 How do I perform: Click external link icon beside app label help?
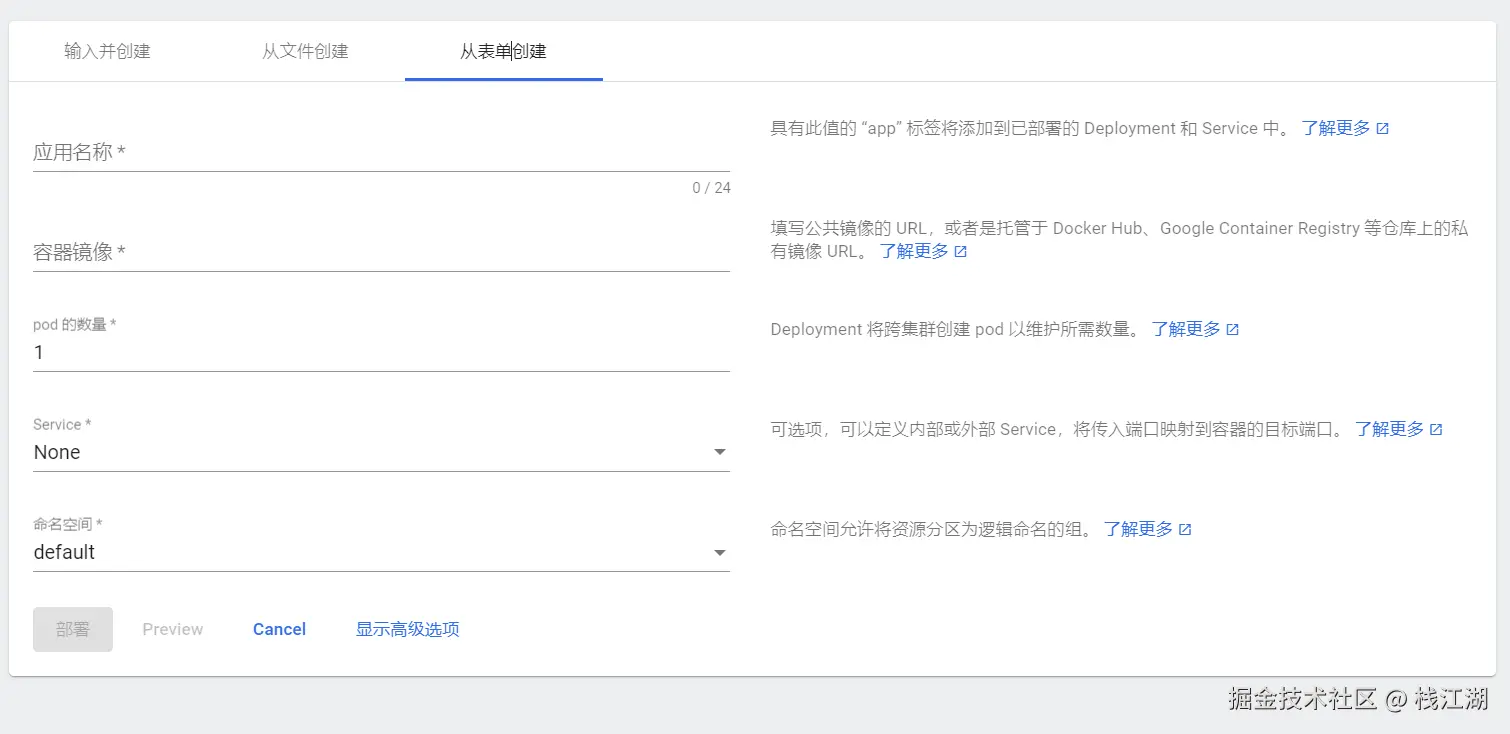pyautogui.click(x=1383, y=129)
